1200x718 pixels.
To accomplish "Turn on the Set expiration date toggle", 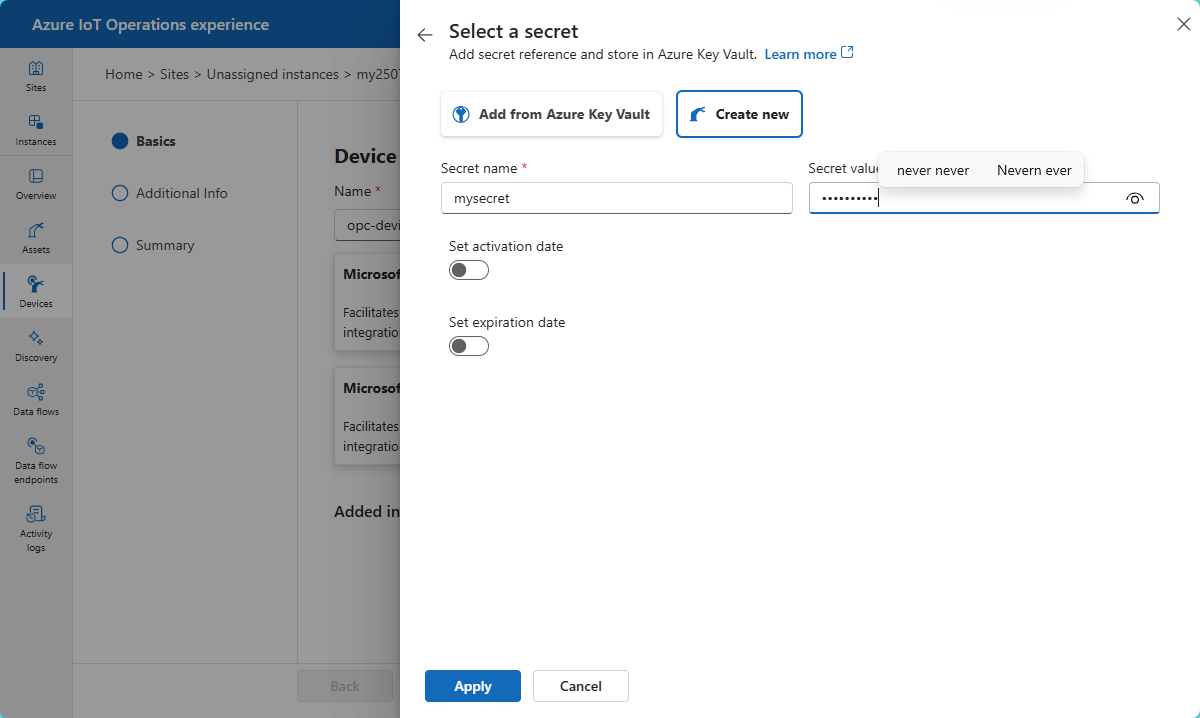I will coord(469,346).
